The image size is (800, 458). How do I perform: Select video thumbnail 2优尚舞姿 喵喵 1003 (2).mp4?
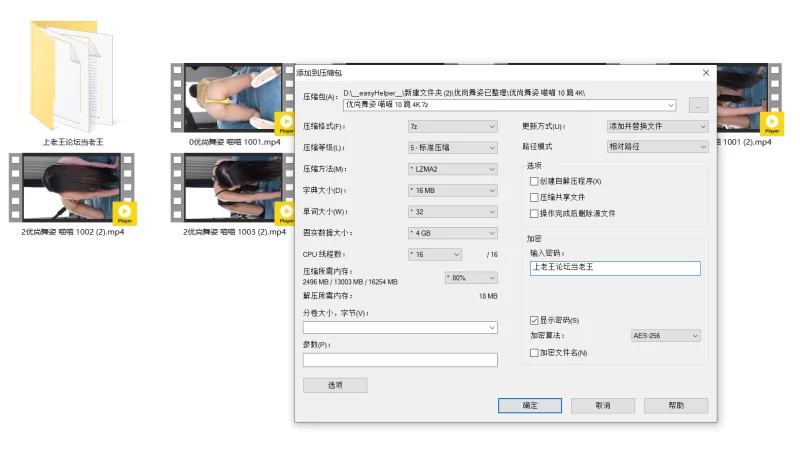click(x=233, y=188)
